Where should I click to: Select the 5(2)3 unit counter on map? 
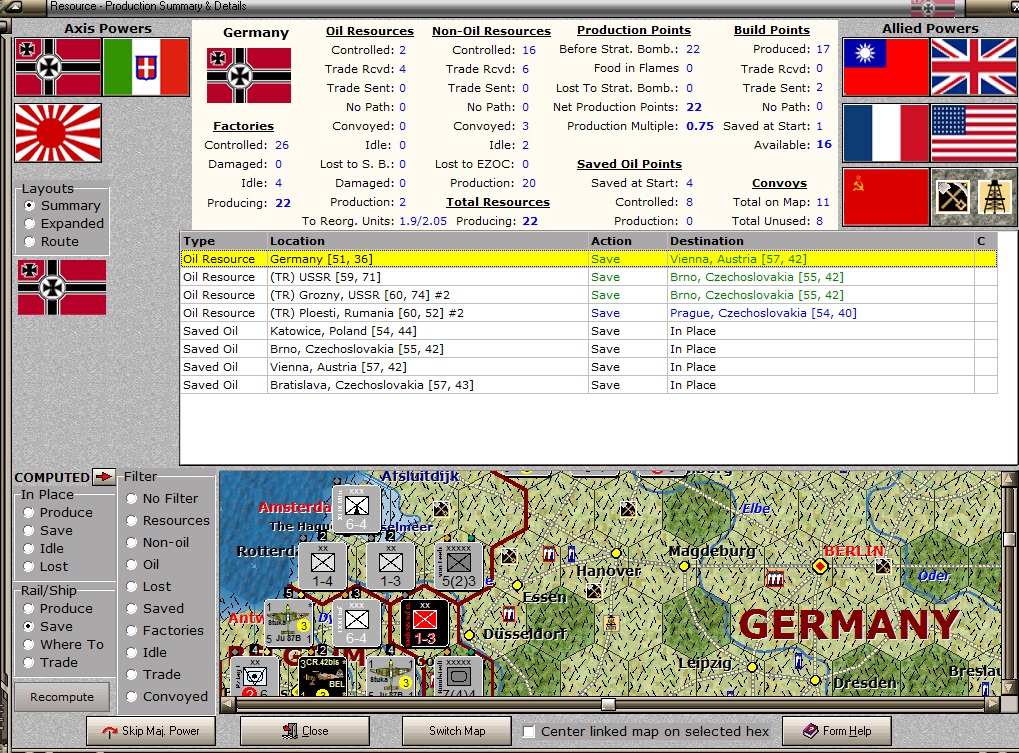[459, 567]
